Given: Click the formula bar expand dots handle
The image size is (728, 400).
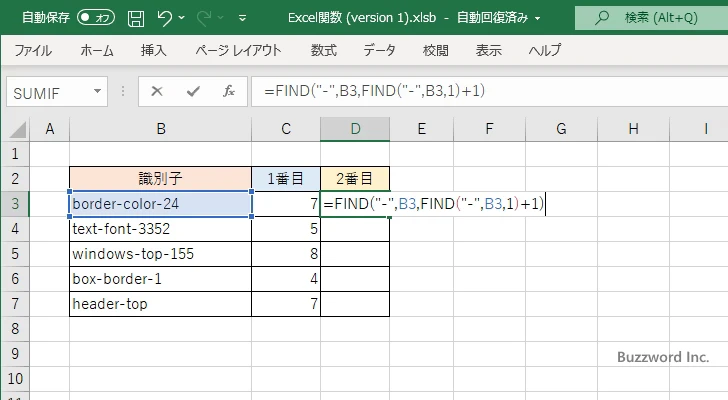Looking at the screenshot, I should (x=123, y=91).
